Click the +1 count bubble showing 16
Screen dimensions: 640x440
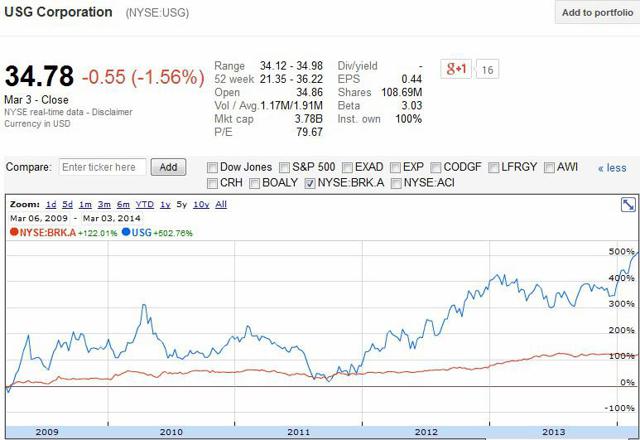coord(487,69)
